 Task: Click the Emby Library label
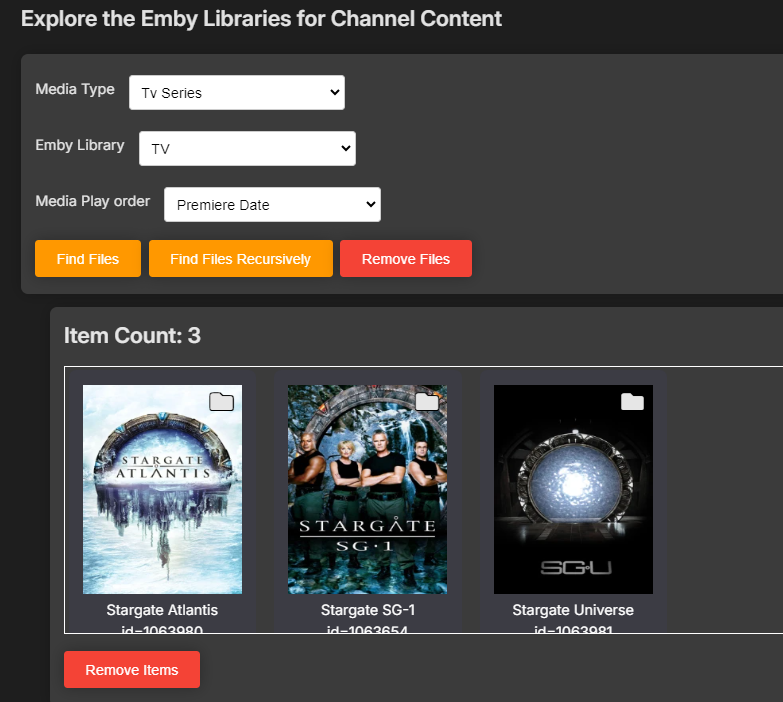point(80,145)
